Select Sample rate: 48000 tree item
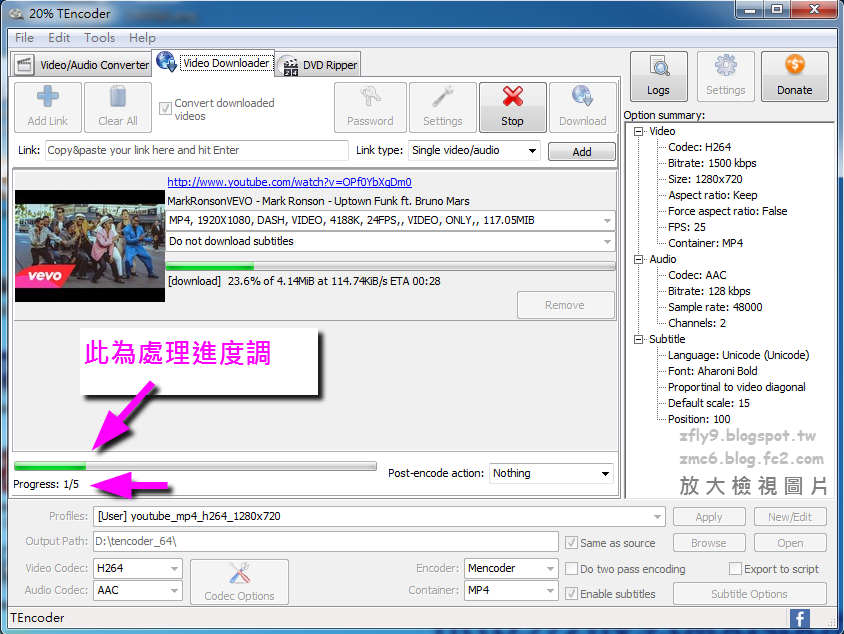The image size is (844, 634). [715, 307]
